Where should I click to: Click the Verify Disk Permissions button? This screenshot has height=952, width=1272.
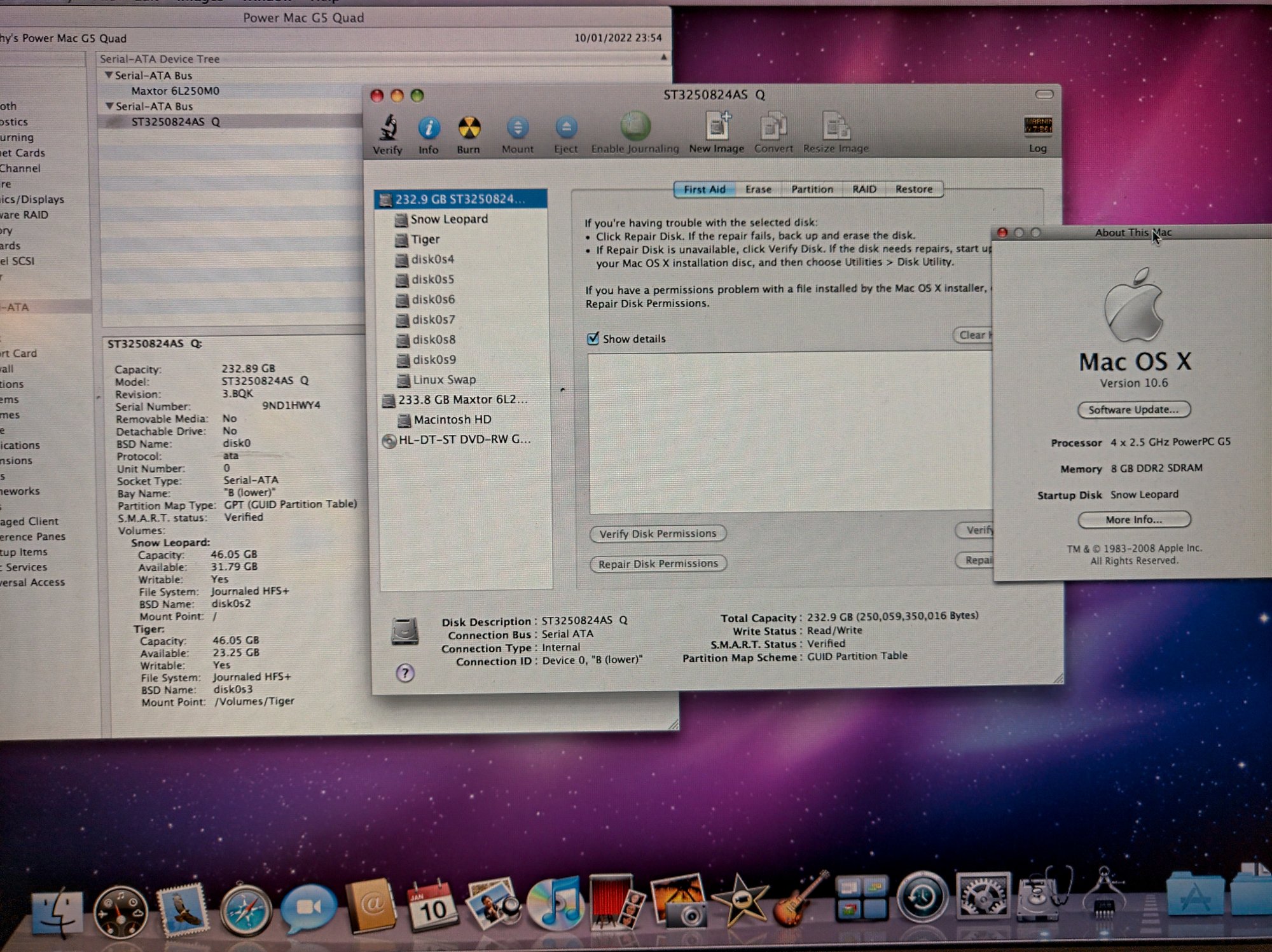[x=658, y=534]
